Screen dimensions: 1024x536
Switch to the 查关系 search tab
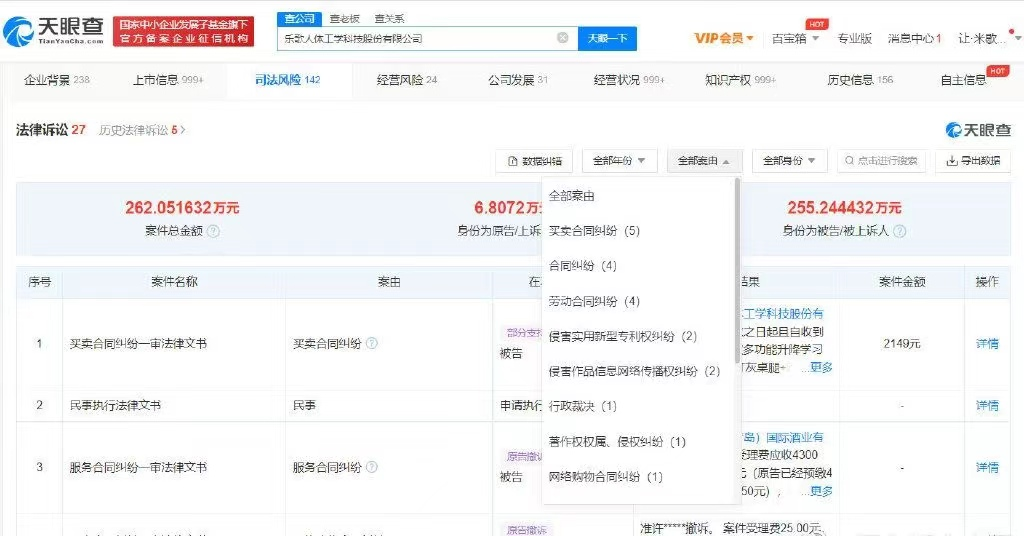[x=389, y=18]
